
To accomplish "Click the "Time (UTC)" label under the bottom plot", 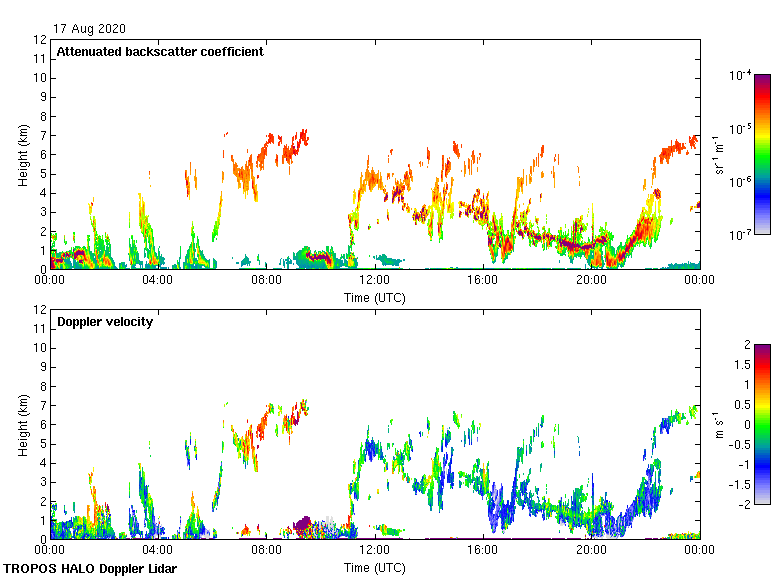I will [x=374, y=567].
